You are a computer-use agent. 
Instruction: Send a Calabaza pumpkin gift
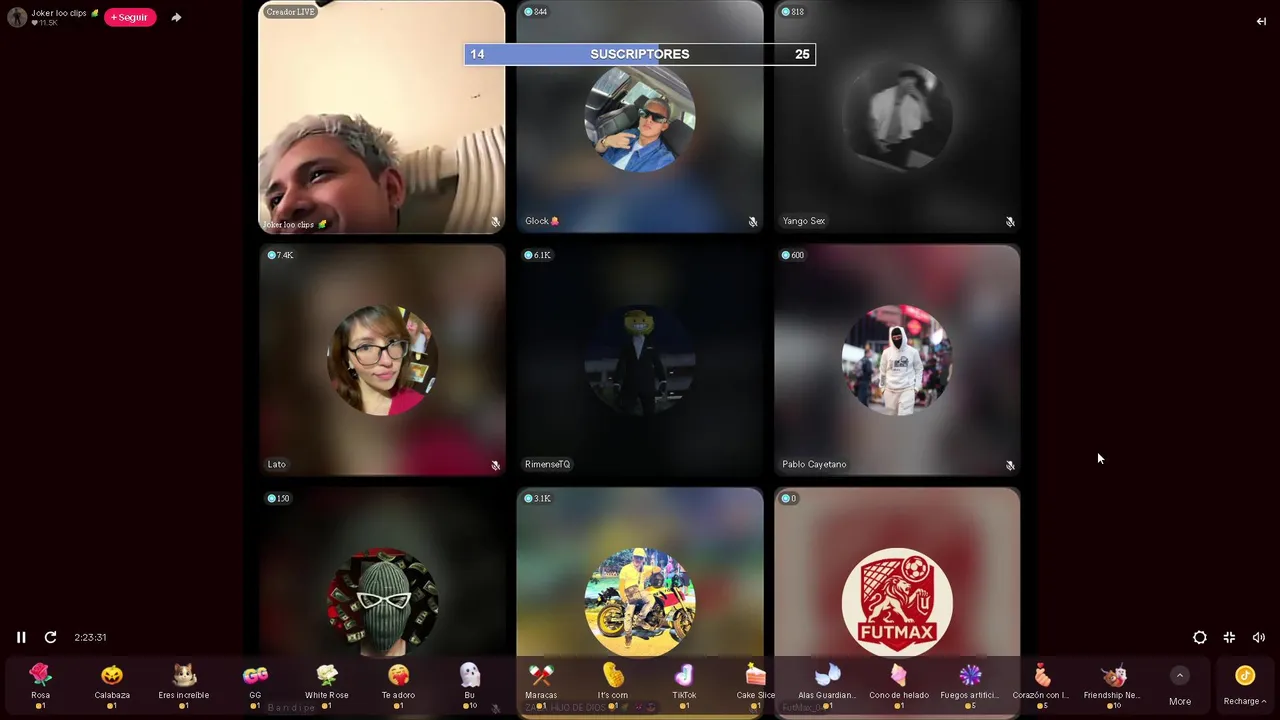pyautogui.click(x=112, y=685)
